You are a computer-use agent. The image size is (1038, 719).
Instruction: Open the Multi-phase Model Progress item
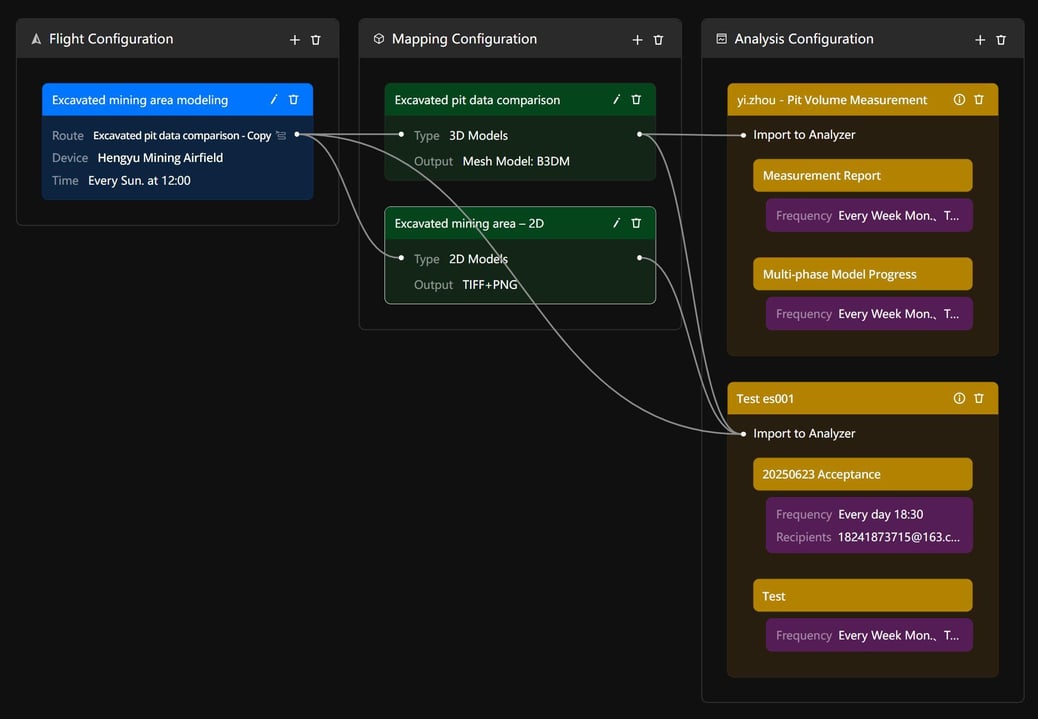pos(862,274)
